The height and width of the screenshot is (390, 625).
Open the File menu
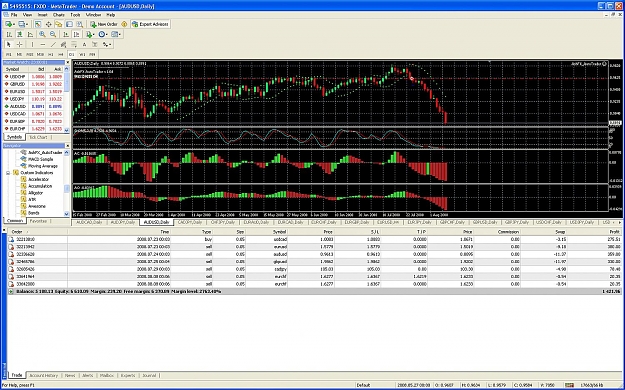coord(14,15)
